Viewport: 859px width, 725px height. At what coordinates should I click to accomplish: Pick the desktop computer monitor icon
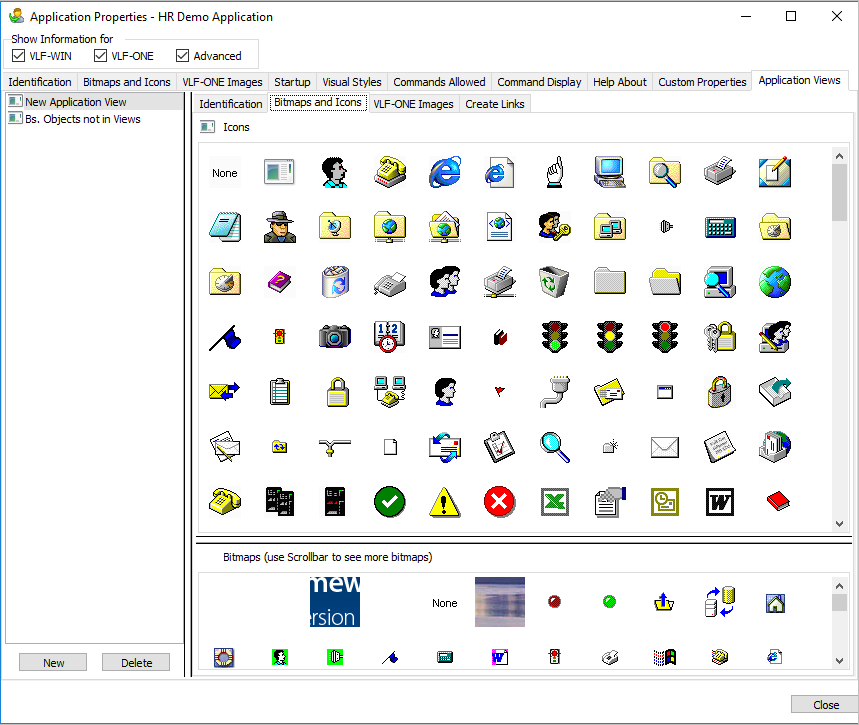point(610,173)
